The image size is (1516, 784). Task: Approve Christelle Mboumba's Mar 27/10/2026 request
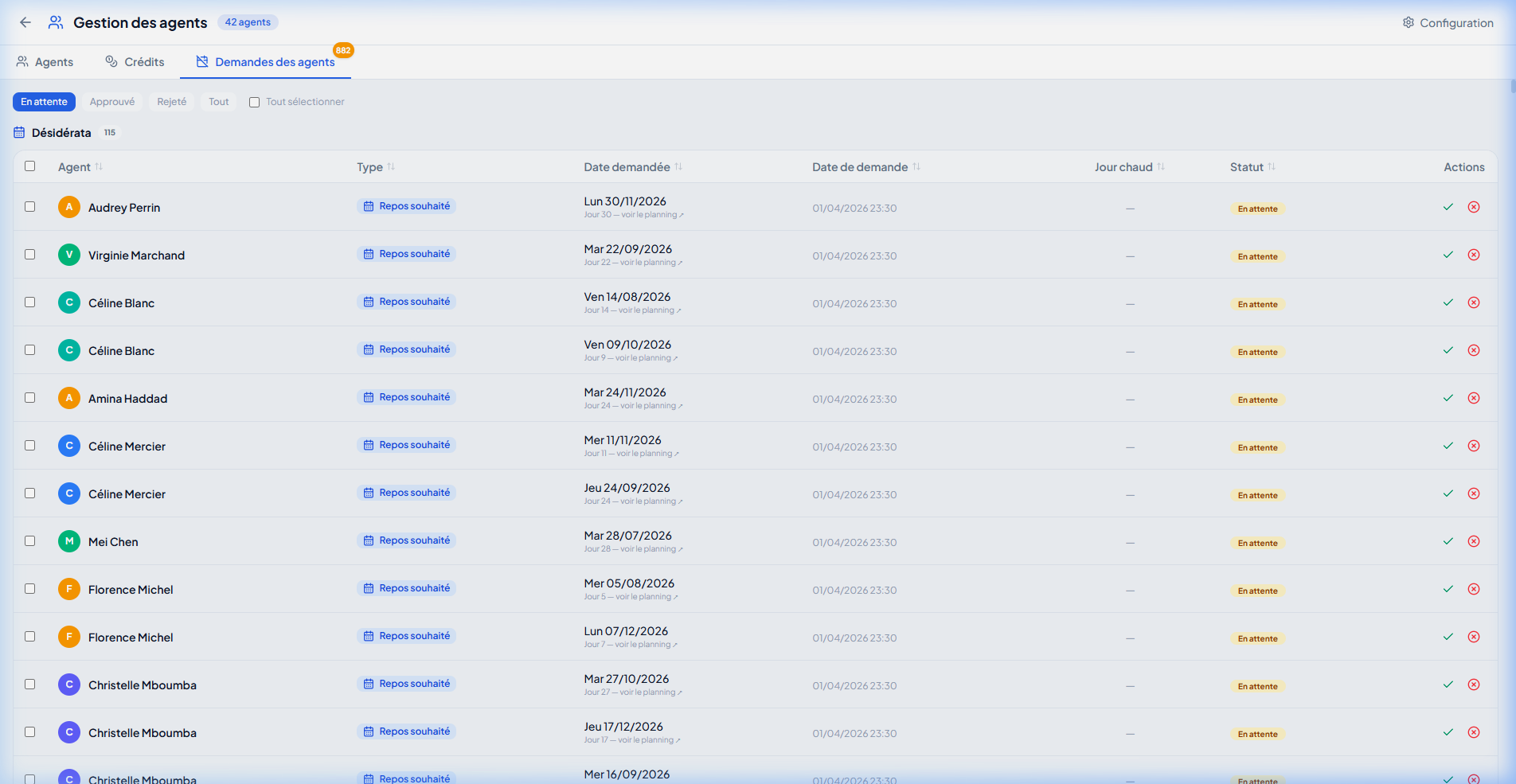(1448, 685)
